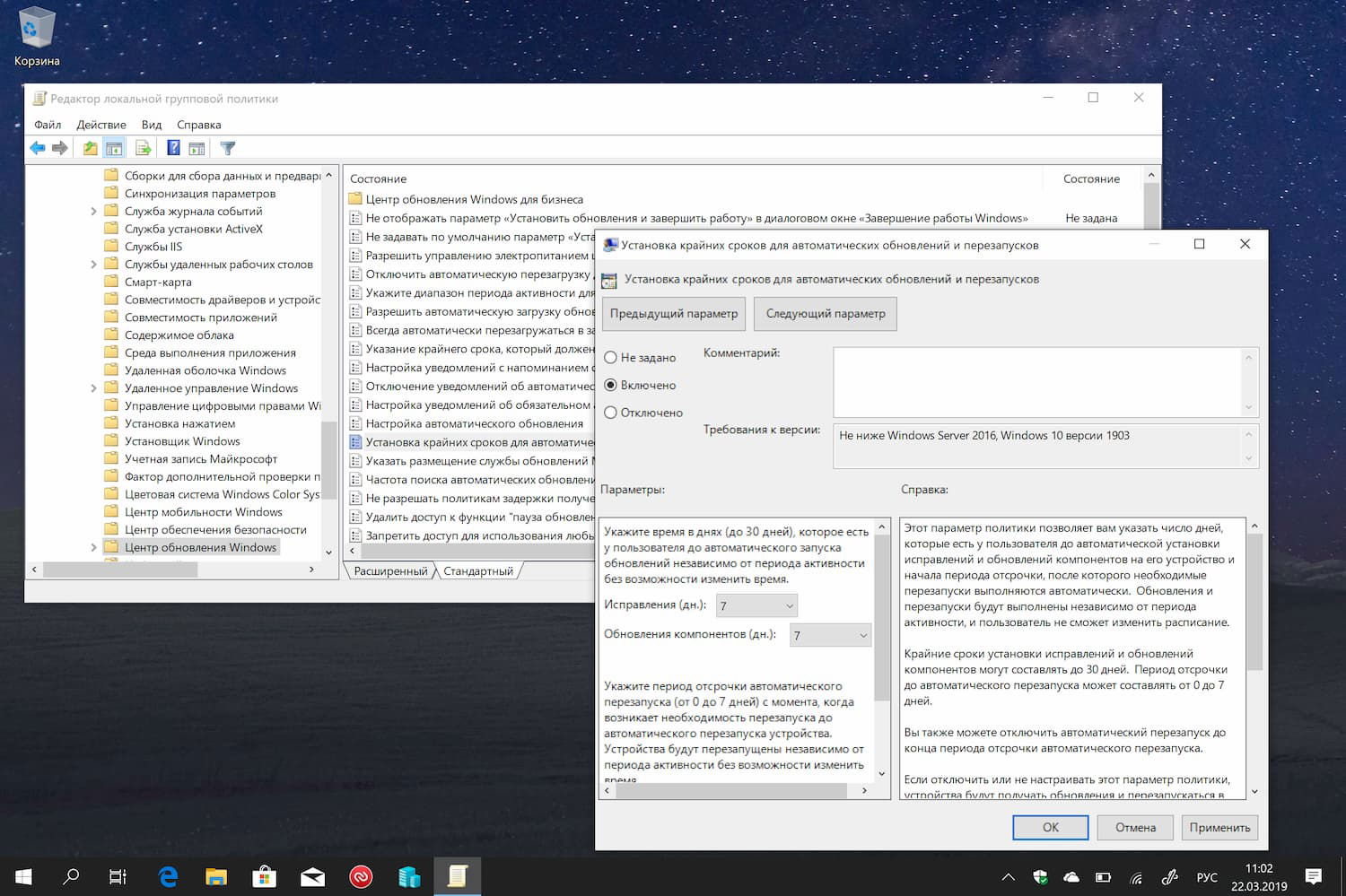Go up one level with the folder-arrow icon
The height and width of the screenshot is (896, 1346).
click(x=90, y=148)
